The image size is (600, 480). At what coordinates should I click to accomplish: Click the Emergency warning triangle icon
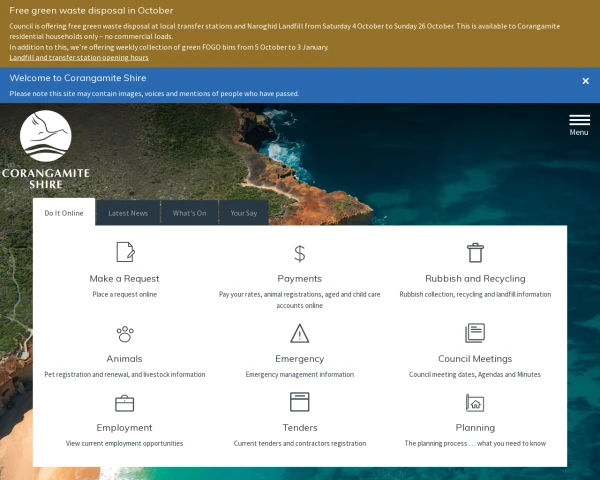[x=299, y=333]
